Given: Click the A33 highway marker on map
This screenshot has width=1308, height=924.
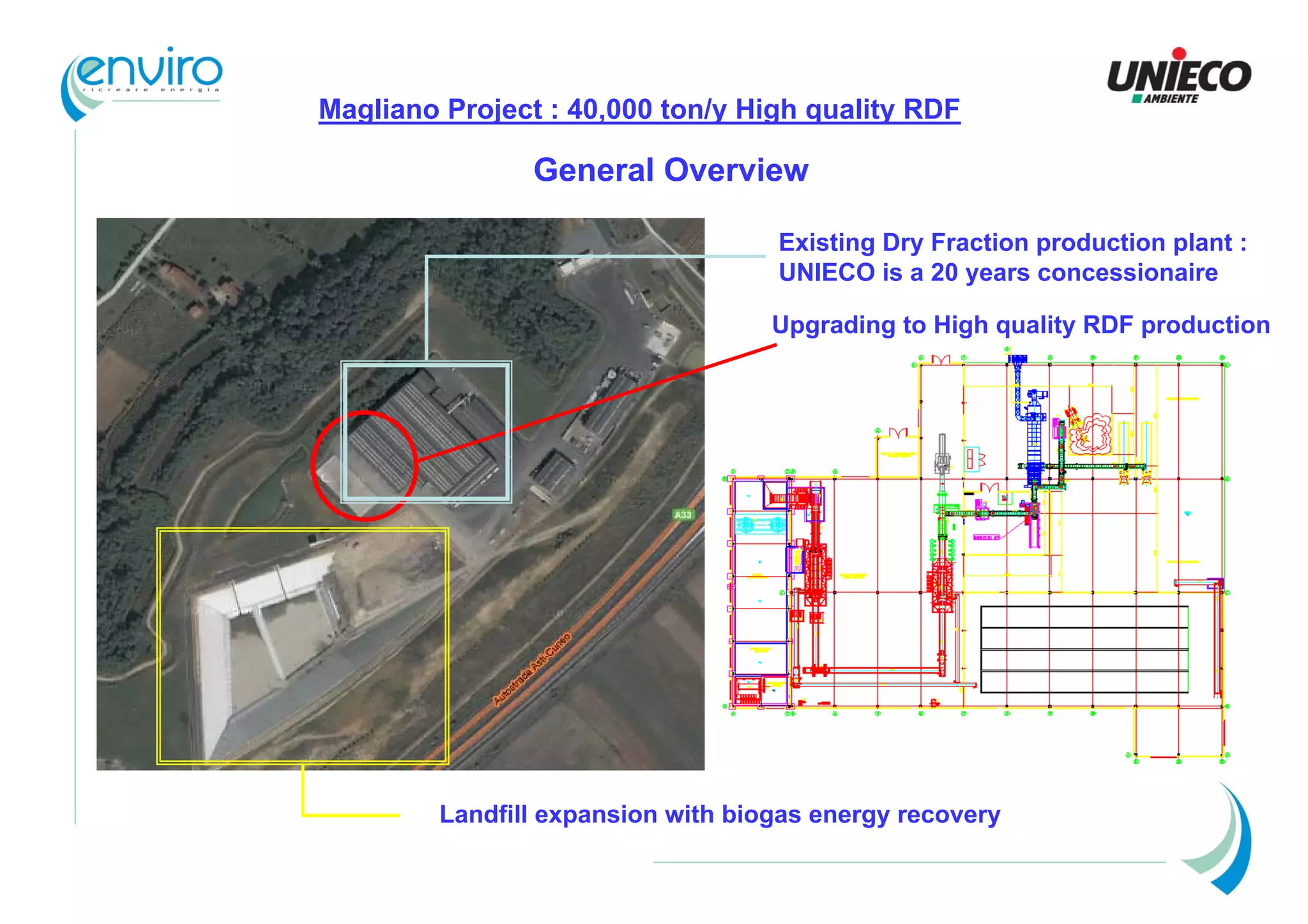Looking at the screenshot, I should pos(683,515).
